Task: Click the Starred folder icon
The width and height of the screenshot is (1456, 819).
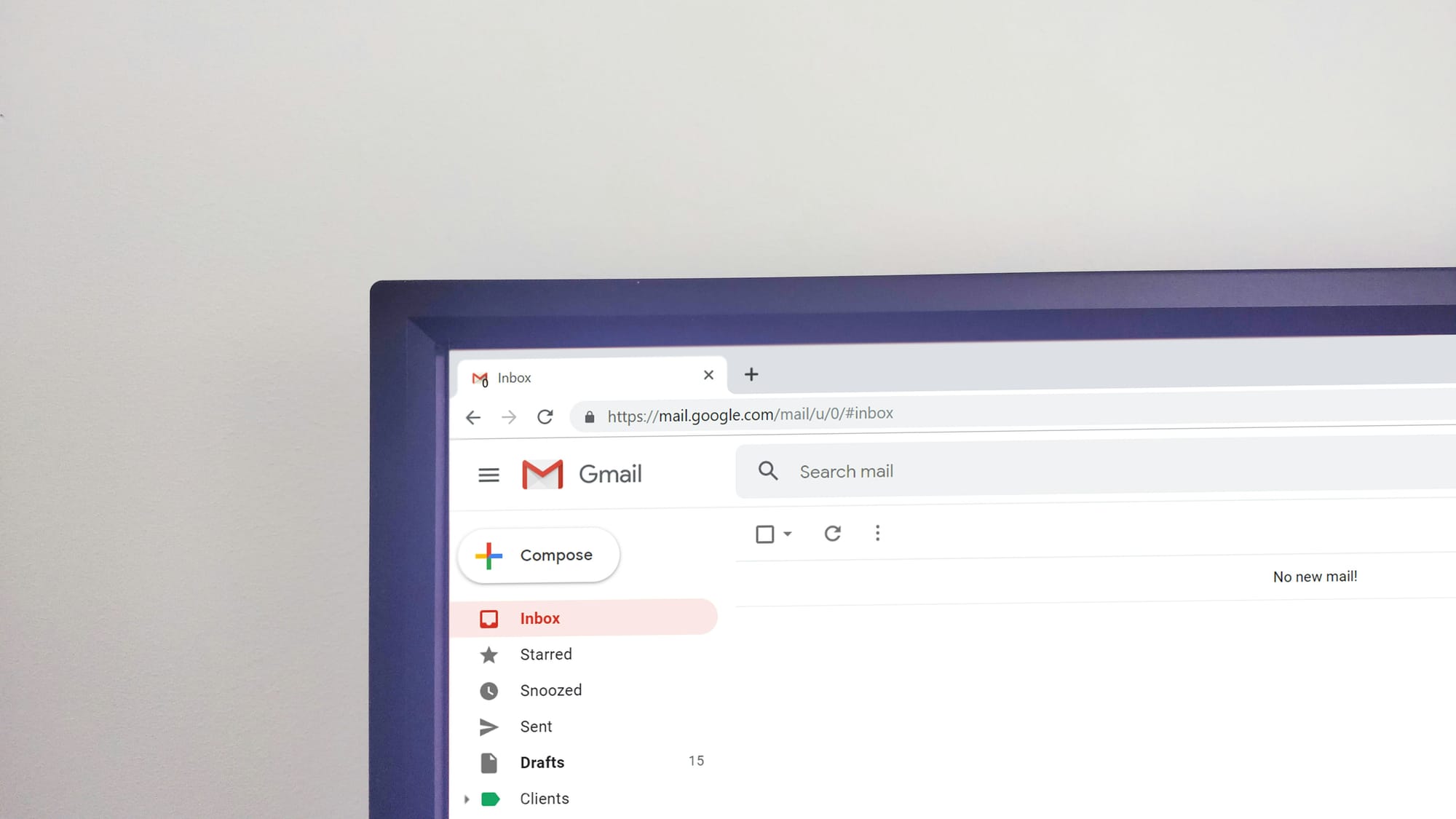Action: (489, 653)
